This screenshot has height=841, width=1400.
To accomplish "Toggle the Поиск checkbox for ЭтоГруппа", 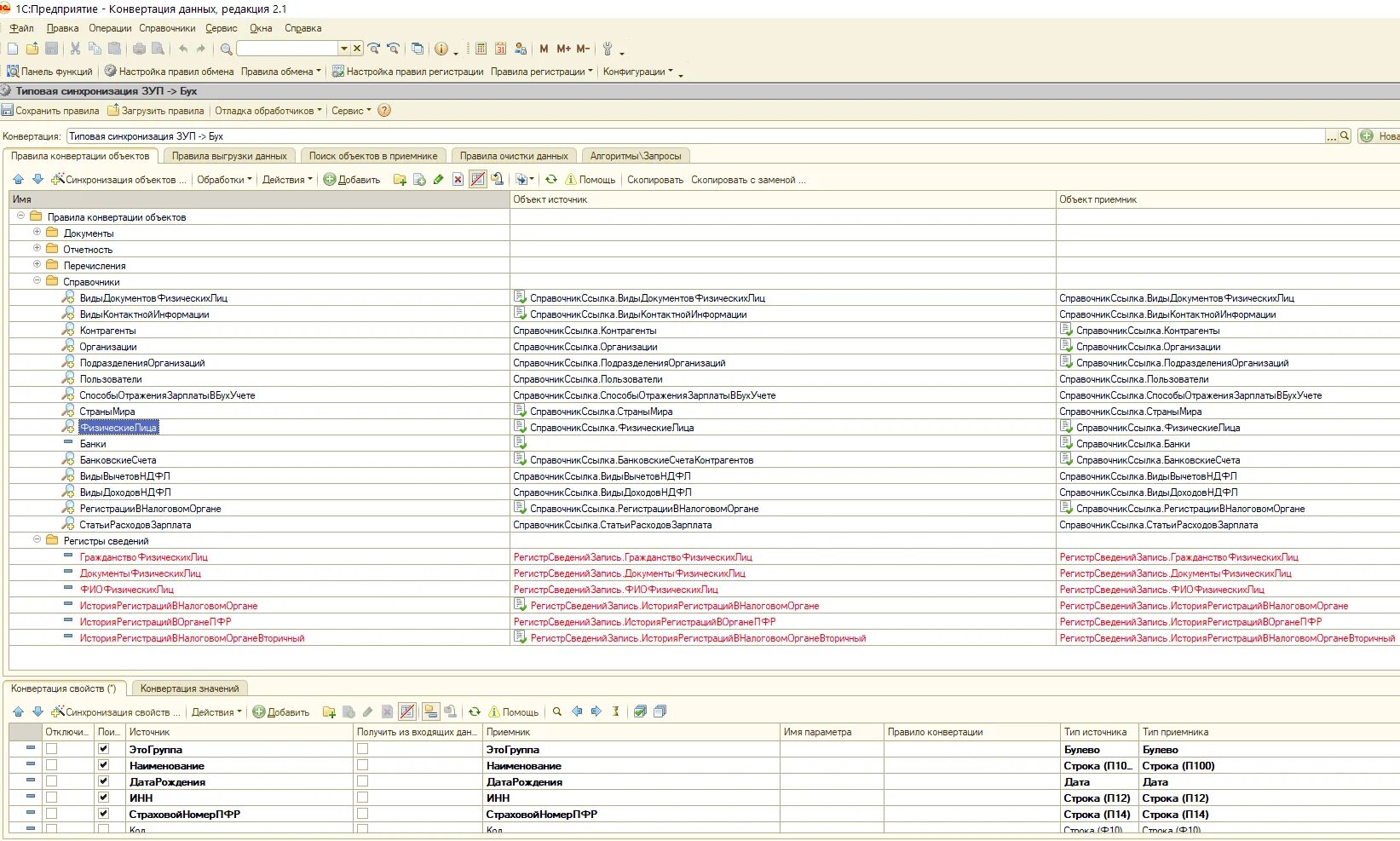I will coord(104,749).
